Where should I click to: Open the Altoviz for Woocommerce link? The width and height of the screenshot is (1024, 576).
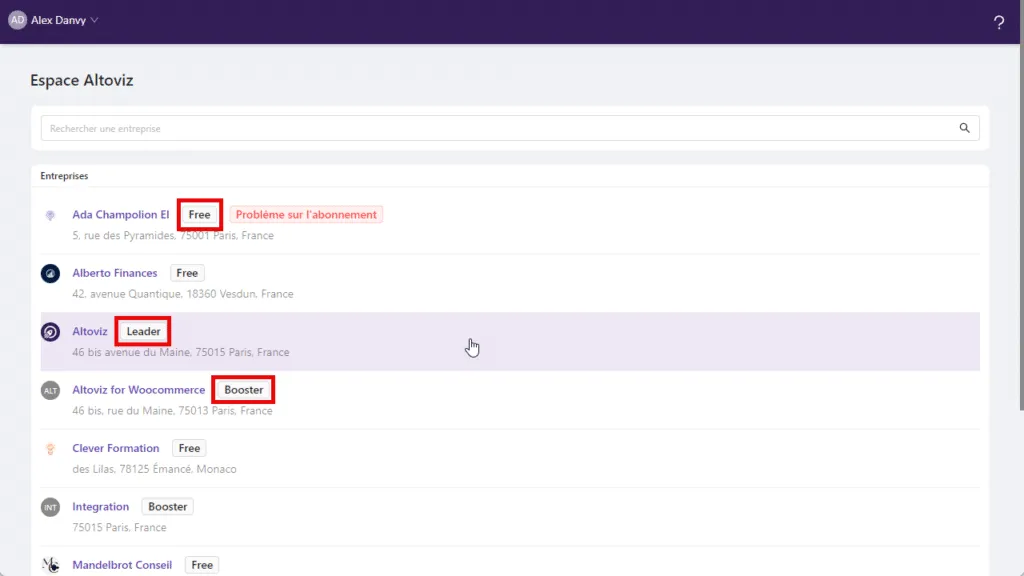(x=138, y=390)
